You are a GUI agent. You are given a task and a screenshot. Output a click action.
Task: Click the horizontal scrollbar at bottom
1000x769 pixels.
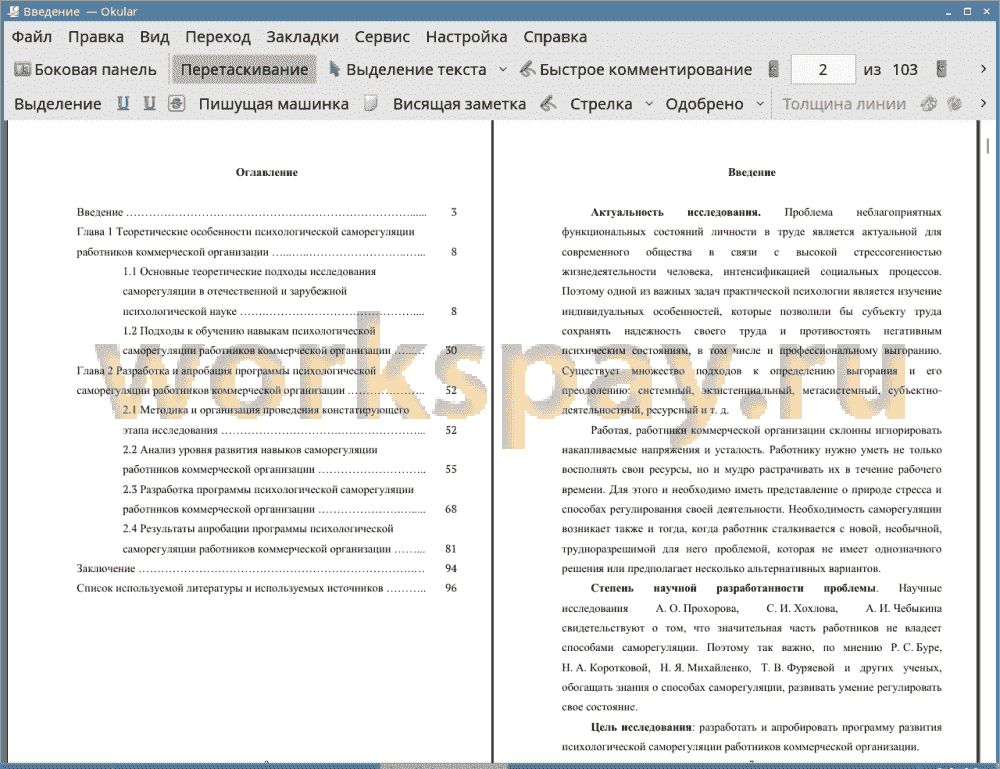444,766
